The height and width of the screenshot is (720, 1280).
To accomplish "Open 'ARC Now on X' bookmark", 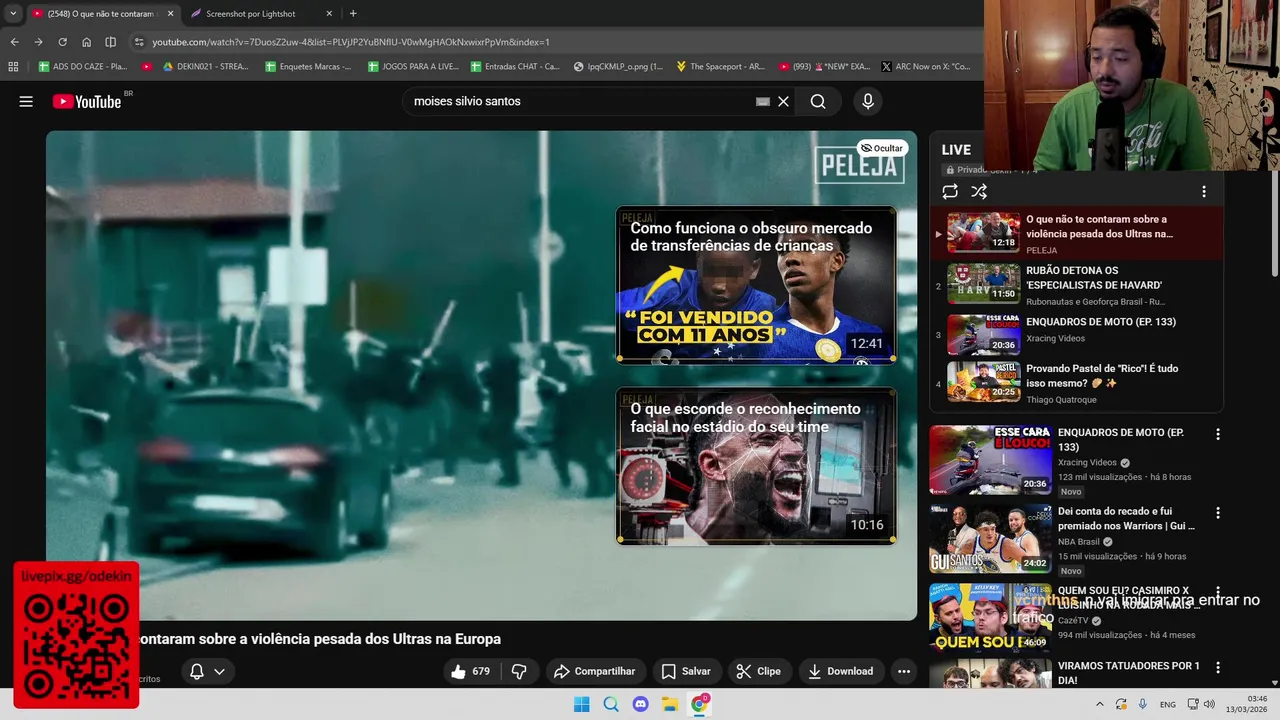I will pos(926,67).
